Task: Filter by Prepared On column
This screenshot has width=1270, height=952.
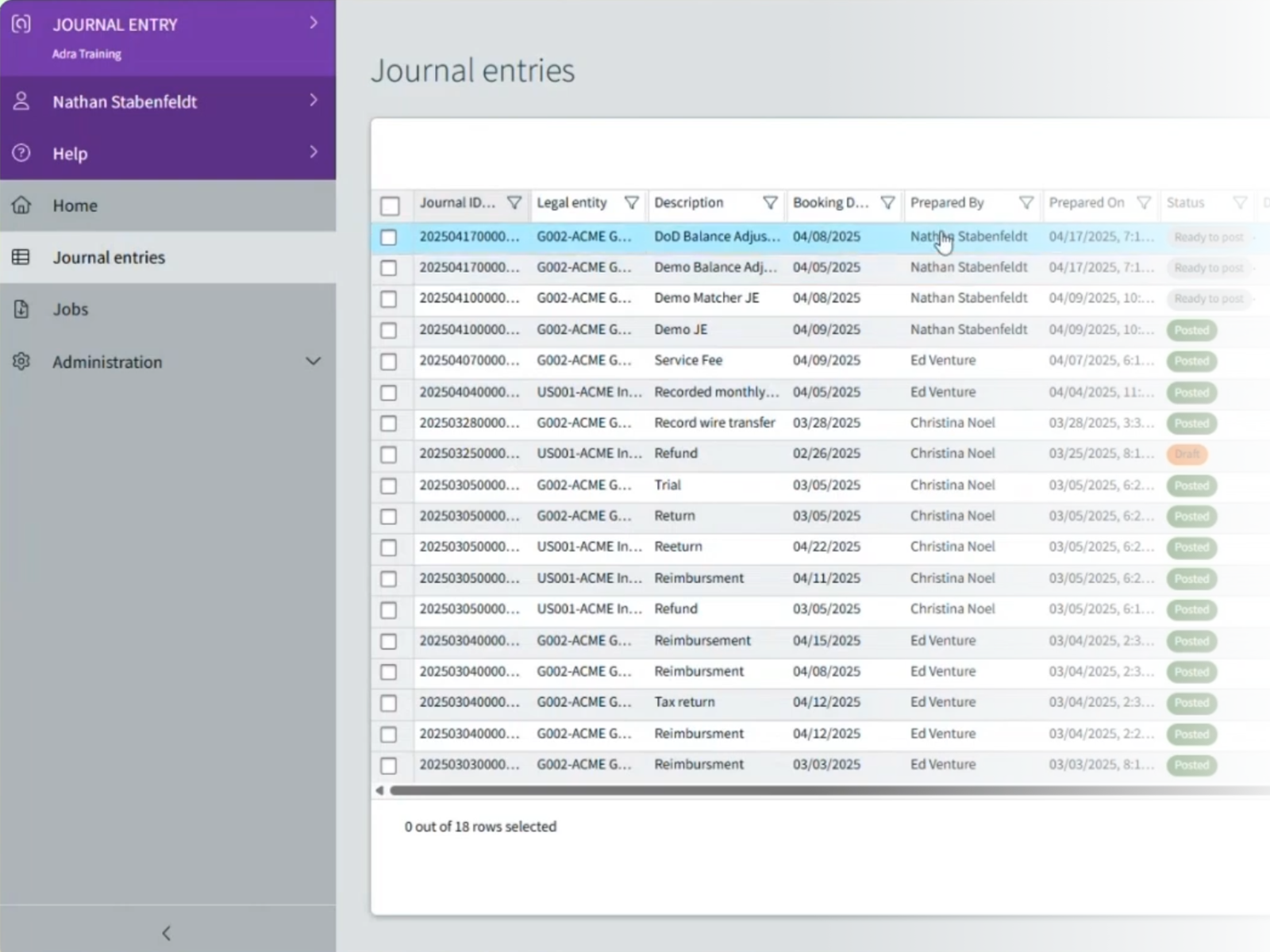Action: point(1143,203)
